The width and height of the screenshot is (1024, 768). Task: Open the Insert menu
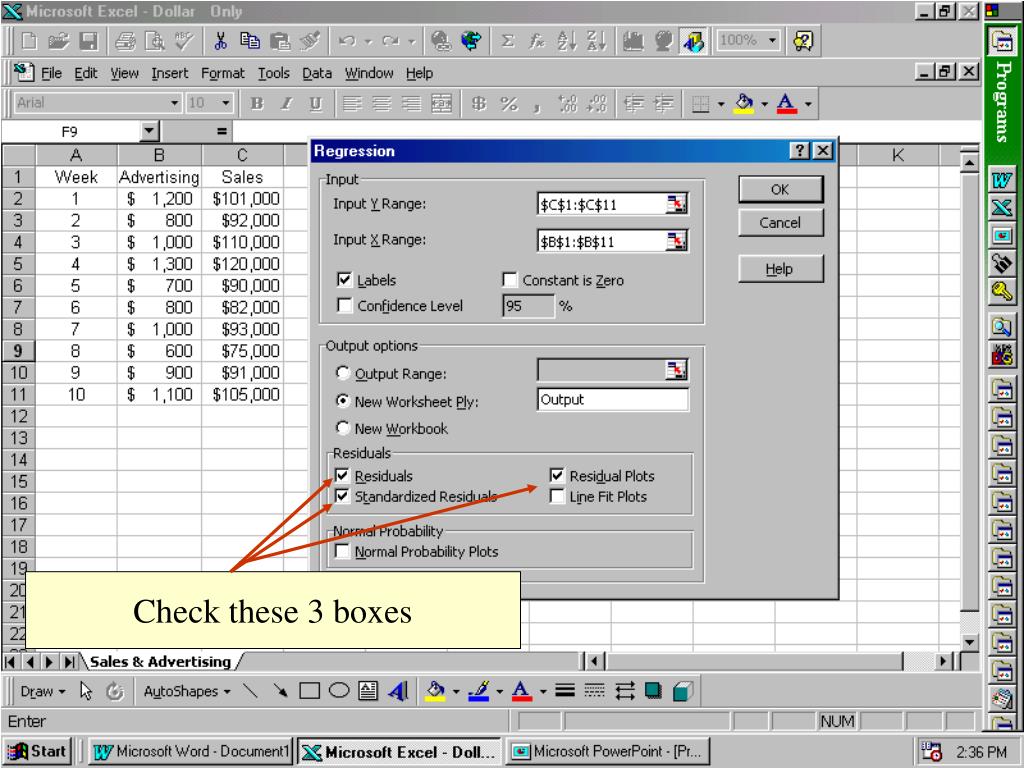(x=170, y=73)
